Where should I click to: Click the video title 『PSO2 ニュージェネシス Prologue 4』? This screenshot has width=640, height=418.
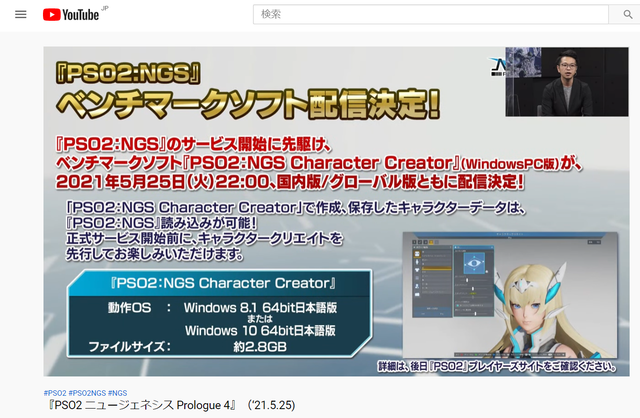169,405
